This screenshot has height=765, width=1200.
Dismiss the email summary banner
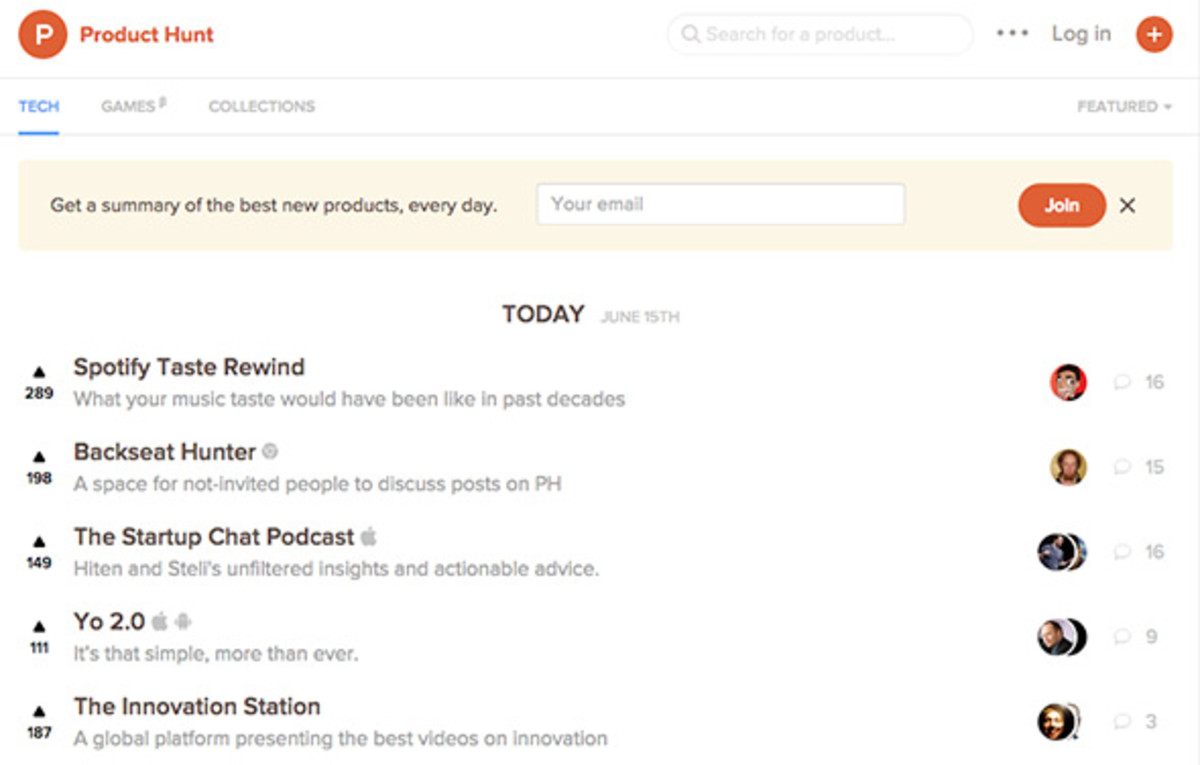[1127, 205]
